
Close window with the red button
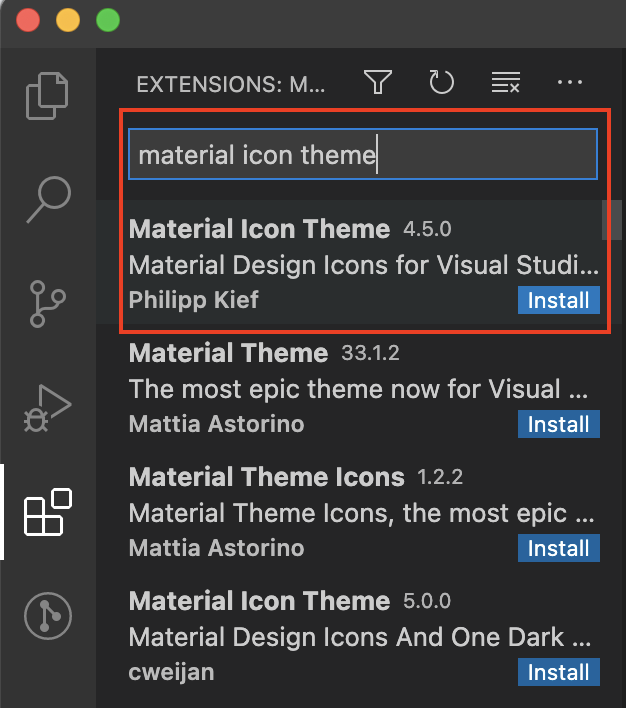coord(28,20)
